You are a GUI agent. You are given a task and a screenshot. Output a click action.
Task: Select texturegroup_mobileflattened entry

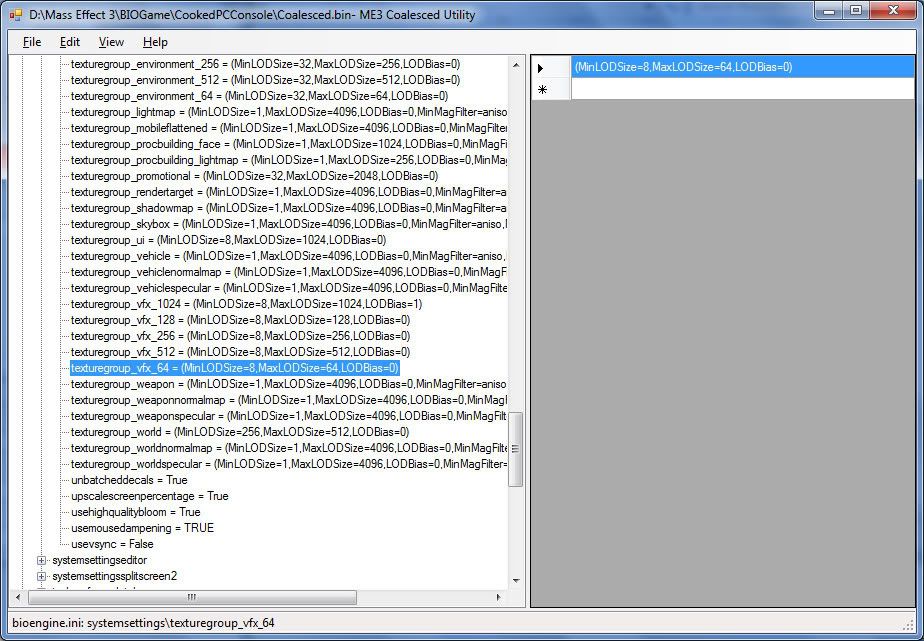289,128
